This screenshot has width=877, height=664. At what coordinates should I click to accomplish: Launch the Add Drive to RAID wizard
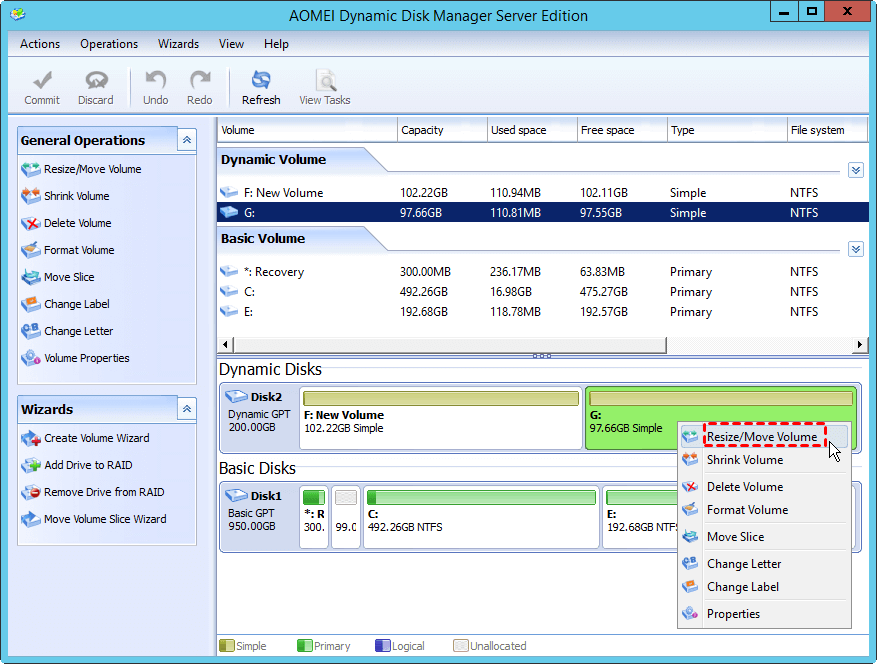coord(87,465)
